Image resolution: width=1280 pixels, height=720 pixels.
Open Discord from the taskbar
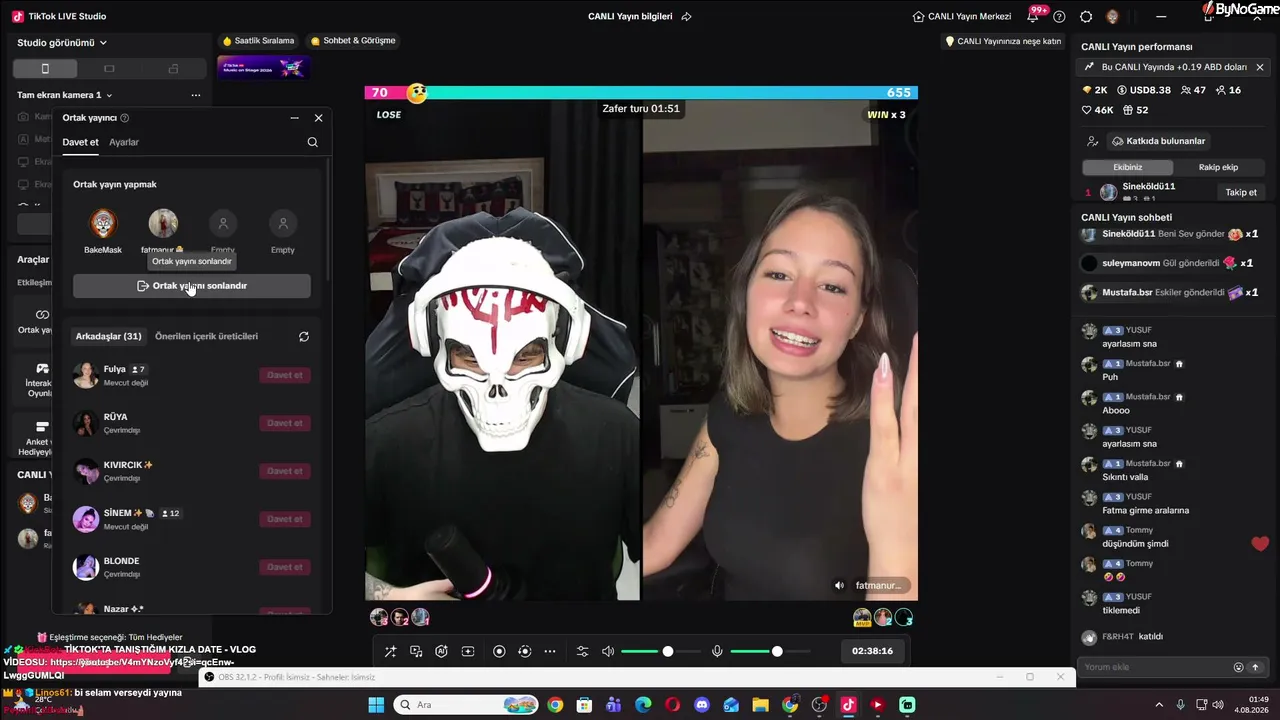click(702, 705)
